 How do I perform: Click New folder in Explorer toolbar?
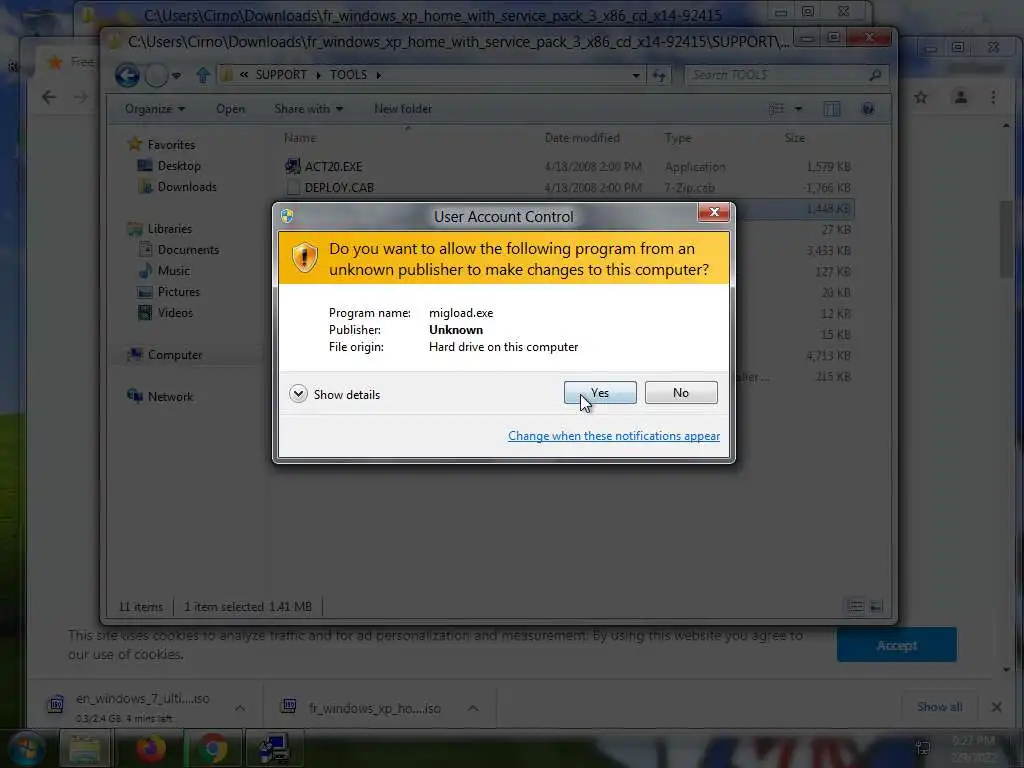(403, 109)
